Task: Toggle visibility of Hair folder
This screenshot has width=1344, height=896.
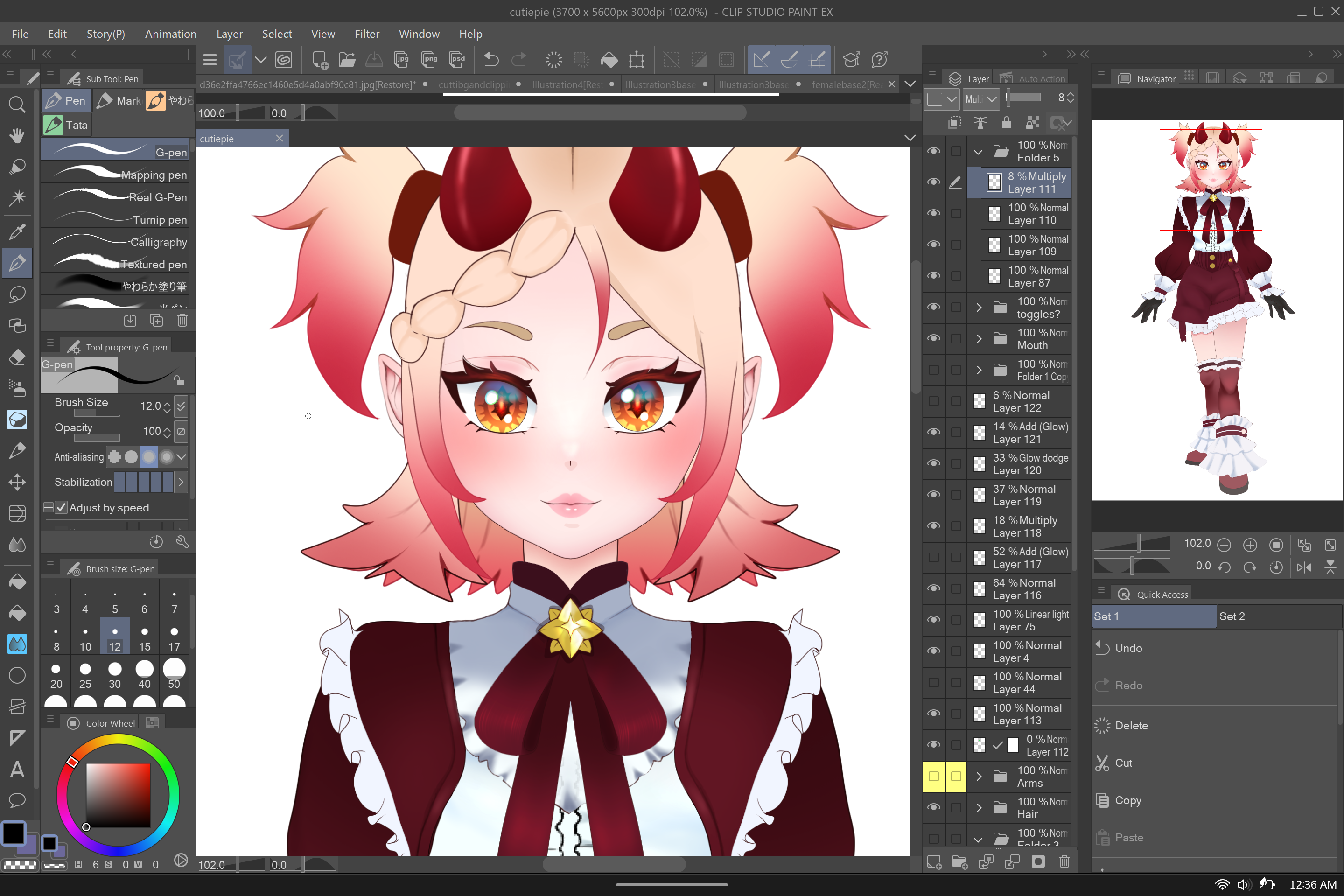Action: [x=934, y=807]
